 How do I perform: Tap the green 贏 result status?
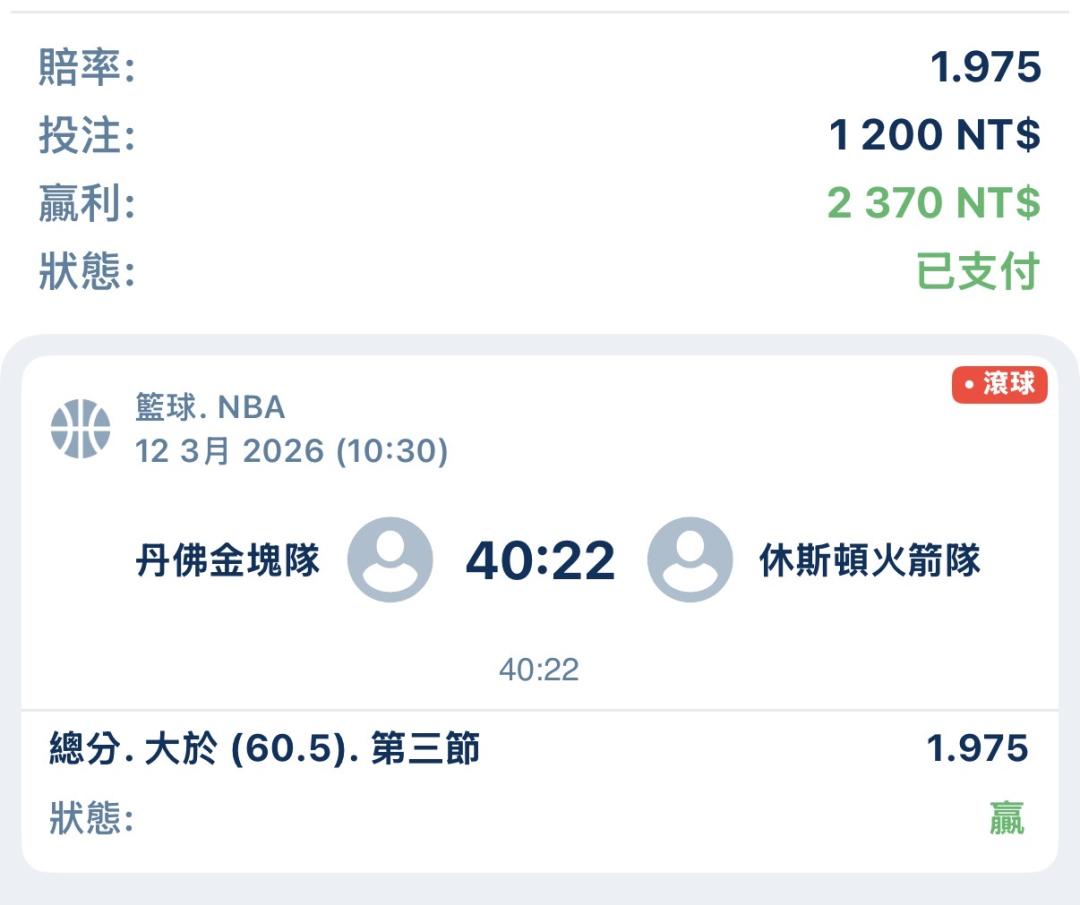1006,819
